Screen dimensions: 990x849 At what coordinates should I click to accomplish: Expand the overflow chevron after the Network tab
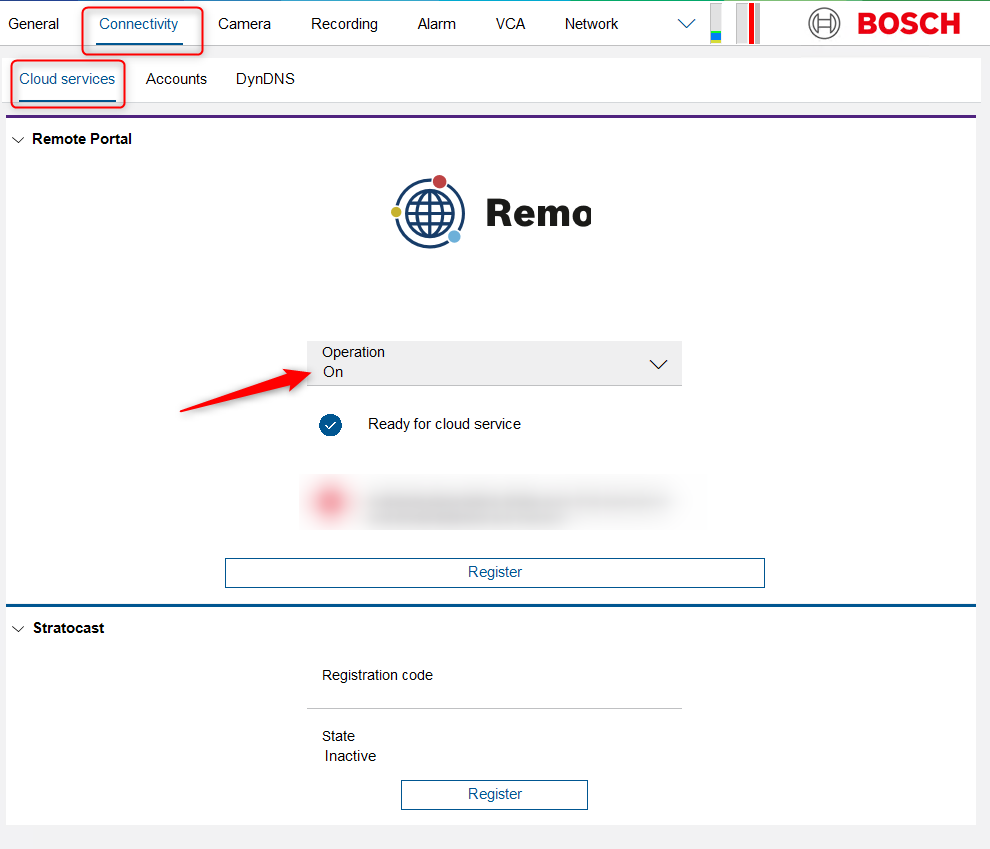click(x=686, y=24)
